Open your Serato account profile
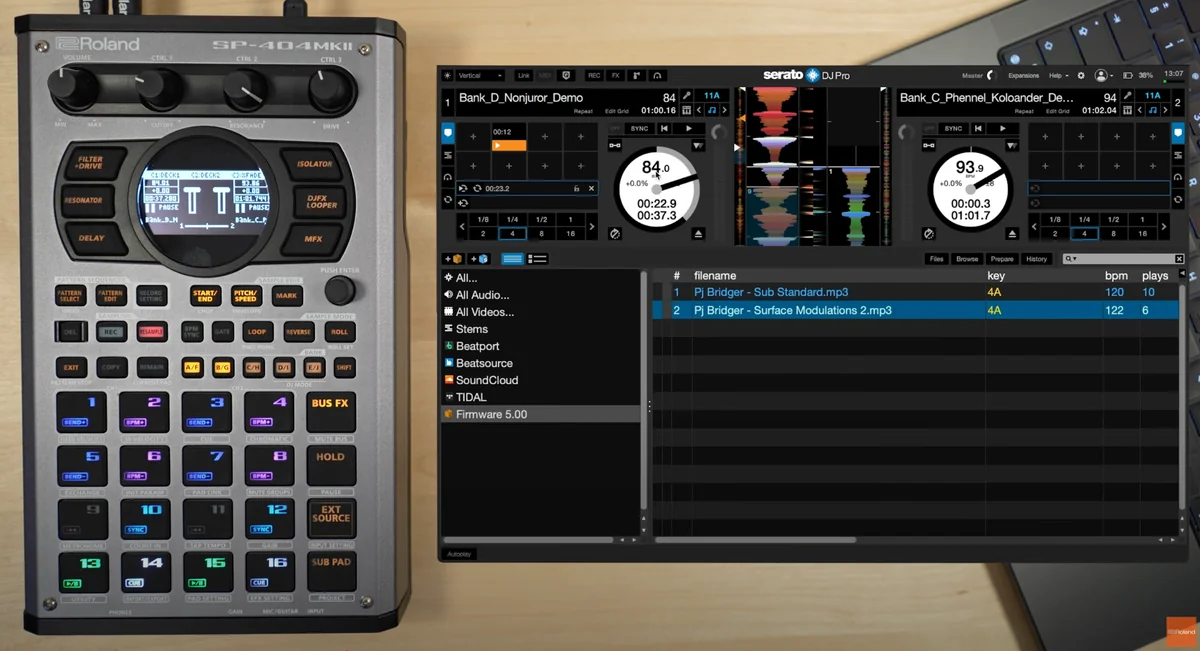This screenshot has width=1200, height=651. pos(1101,75)
